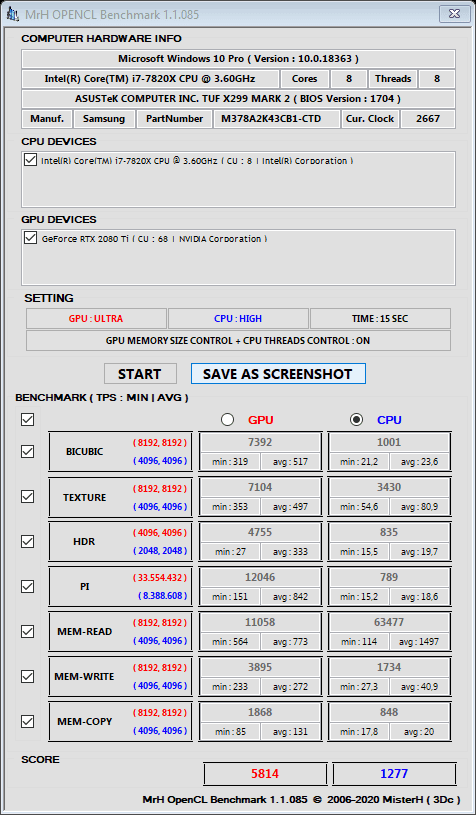476x815 pixels.
Task: Uncheck the GeForce RTX 2080 Ti GPU device
Action: 30,238
